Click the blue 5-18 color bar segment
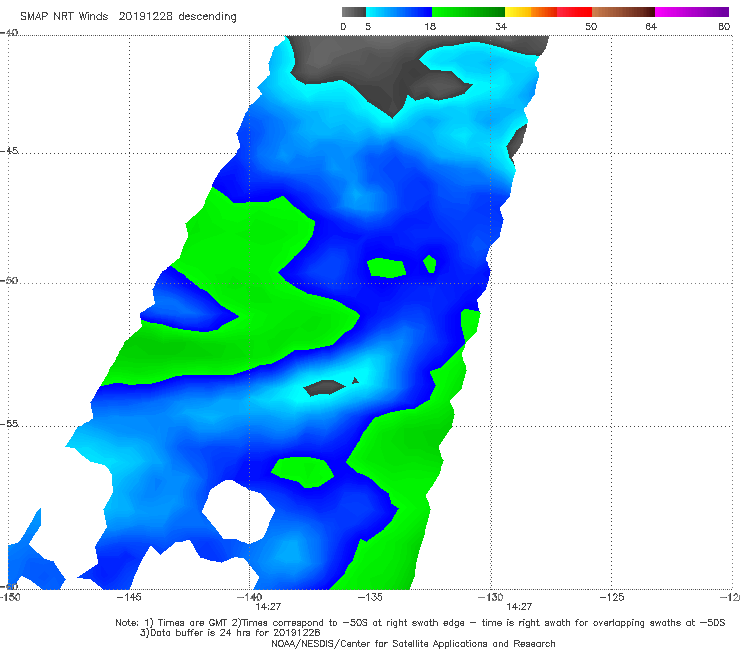This screenshot has height=650, width=740. pos(399,12)
